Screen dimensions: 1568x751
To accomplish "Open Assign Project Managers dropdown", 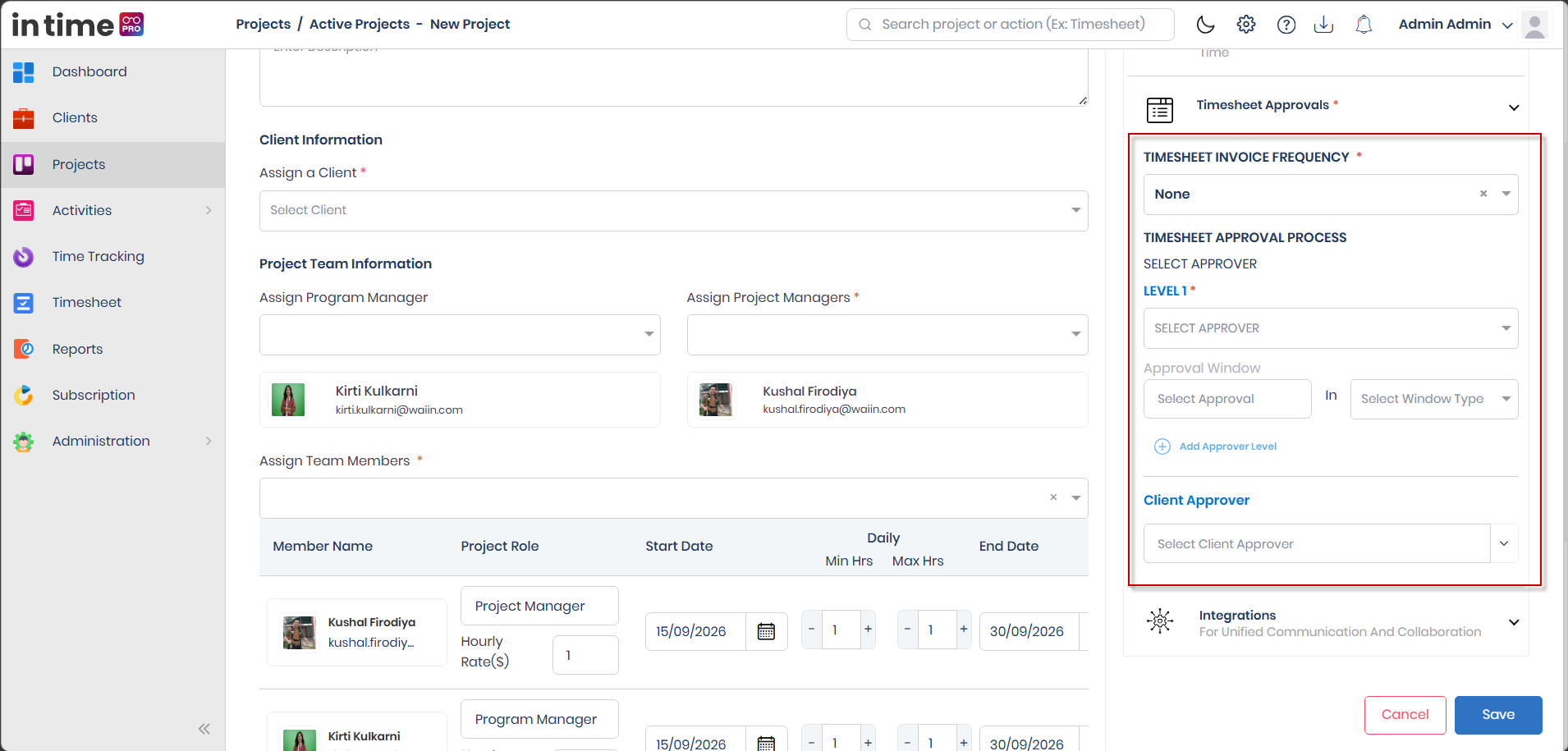I will click(887, 335).
